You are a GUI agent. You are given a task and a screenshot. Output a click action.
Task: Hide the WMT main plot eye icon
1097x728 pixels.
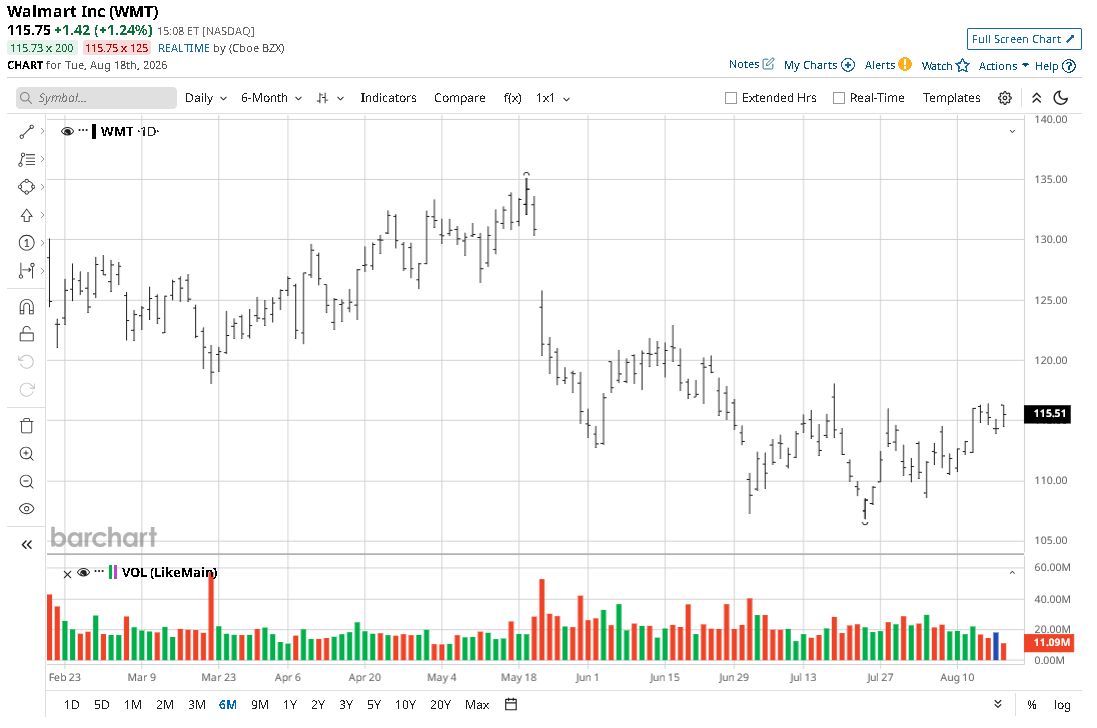pyautogui.click(x=67, y=131)
